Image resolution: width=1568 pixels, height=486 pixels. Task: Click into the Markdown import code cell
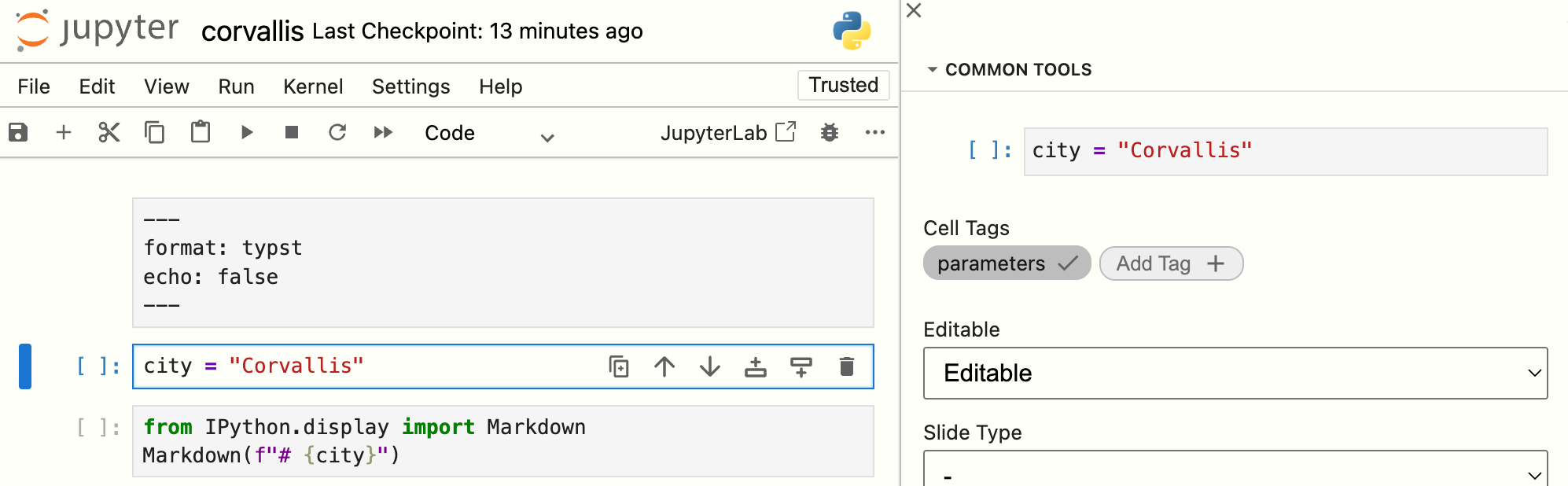click(503, 441)
